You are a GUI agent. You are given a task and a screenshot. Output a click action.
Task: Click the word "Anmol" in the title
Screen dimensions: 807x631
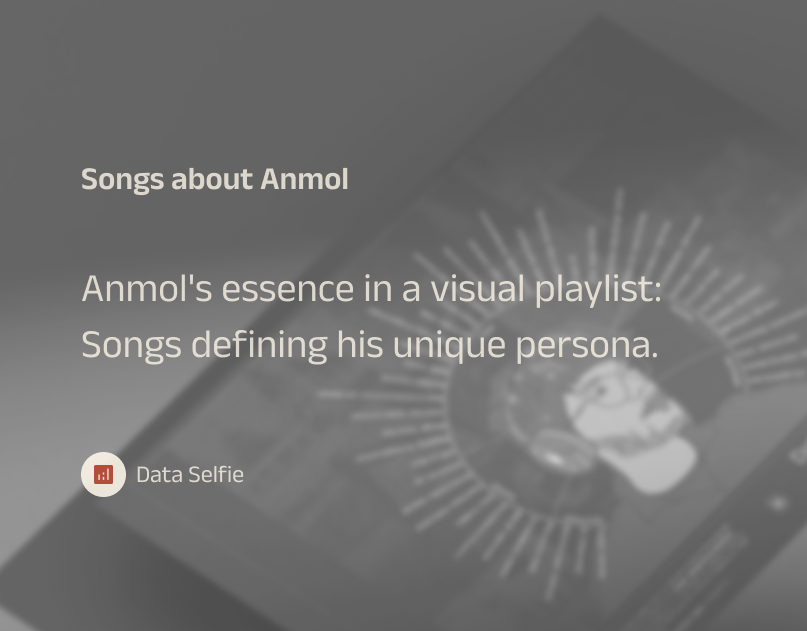click(304, 179)
